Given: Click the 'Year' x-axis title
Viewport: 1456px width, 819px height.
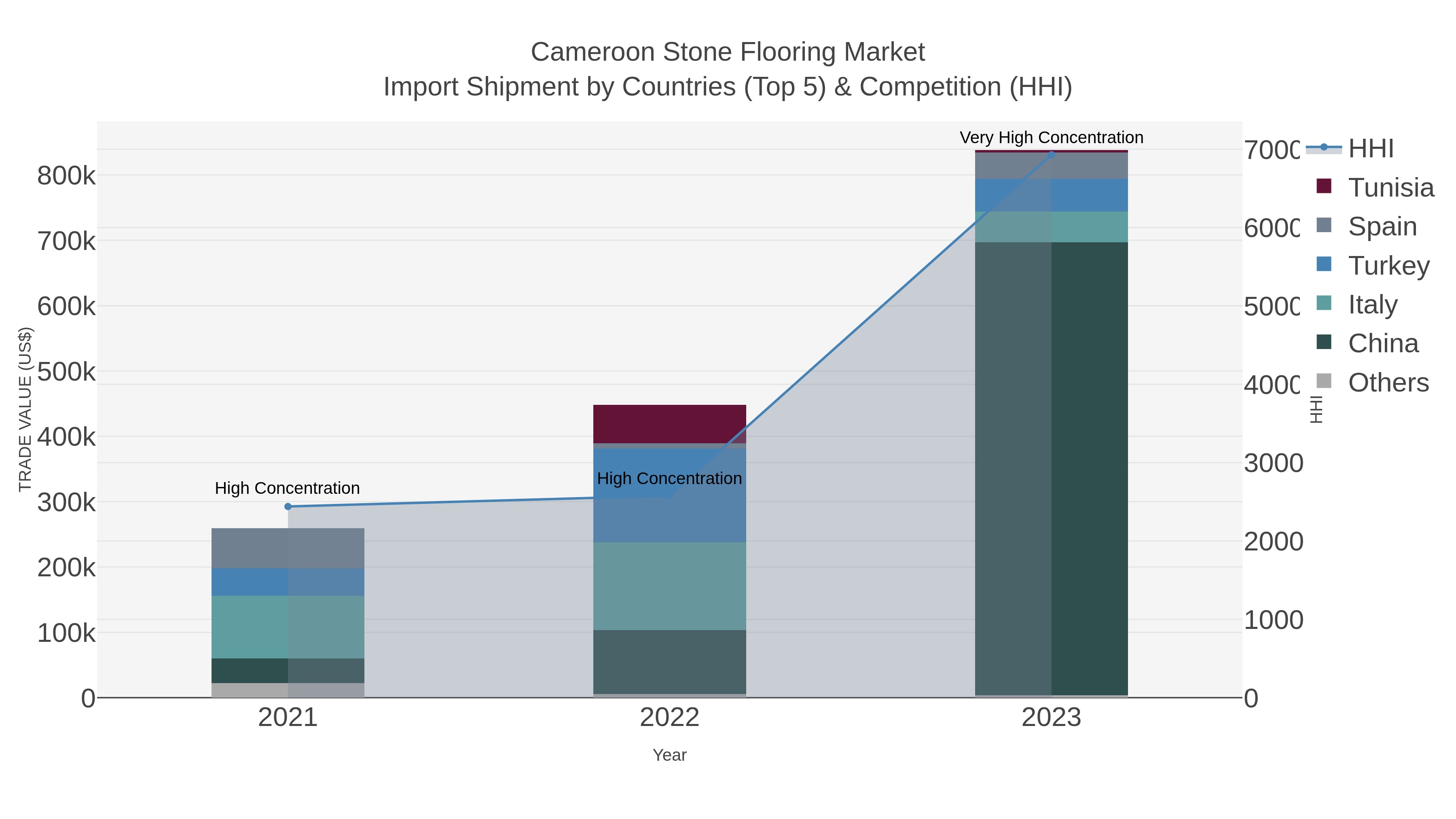Looking at the screenshot, I should (x=669, y=755).
